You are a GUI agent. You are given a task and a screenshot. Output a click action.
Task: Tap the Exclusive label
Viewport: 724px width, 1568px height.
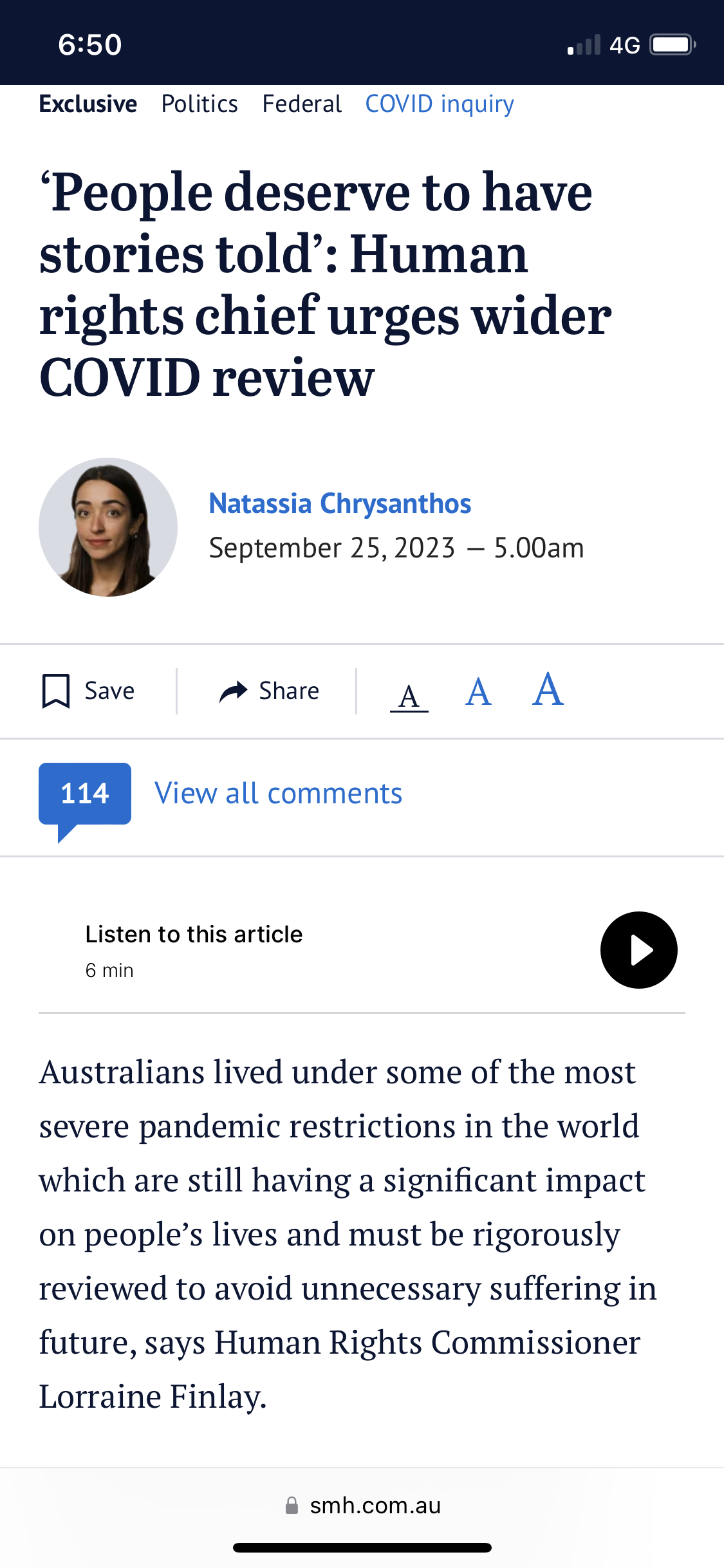88,104
